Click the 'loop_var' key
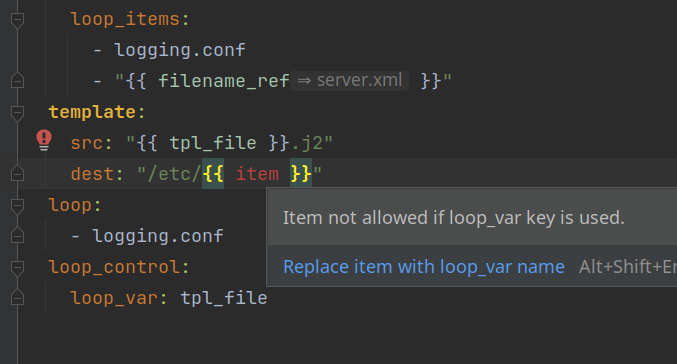 (114, 298)
